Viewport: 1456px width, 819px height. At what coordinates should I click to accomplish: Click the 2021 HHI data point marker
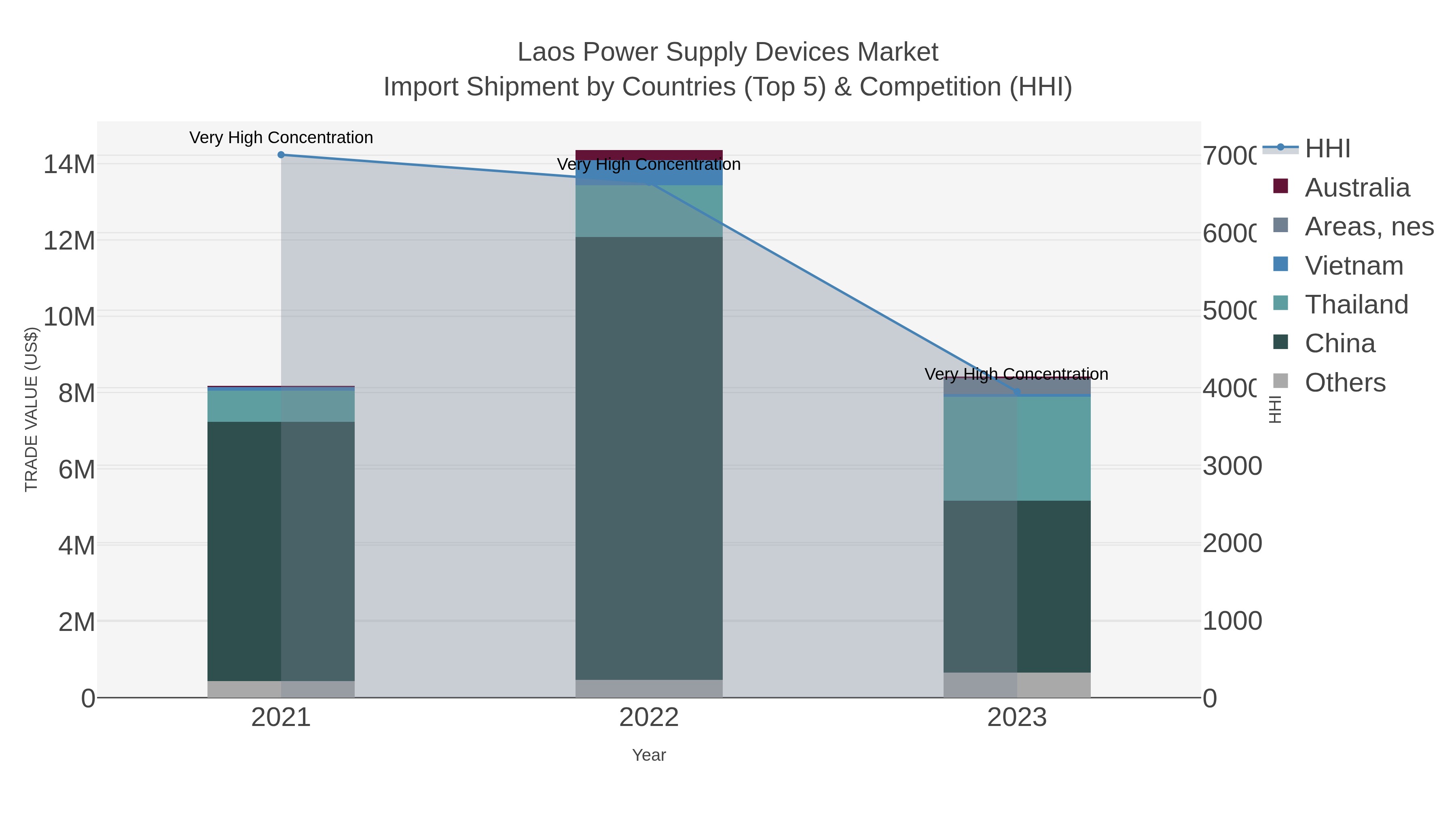(281, 155)
